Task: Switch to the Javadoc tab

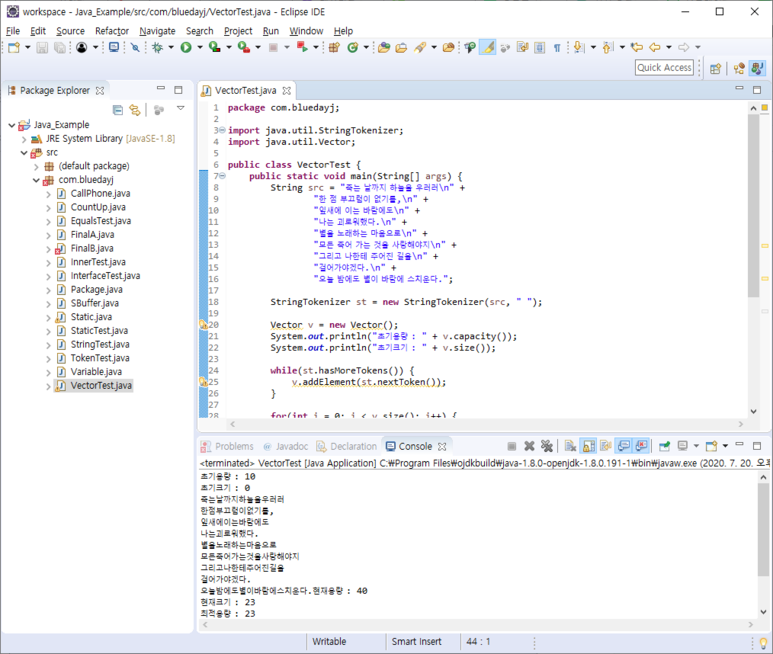Action: tap(285, 447)
